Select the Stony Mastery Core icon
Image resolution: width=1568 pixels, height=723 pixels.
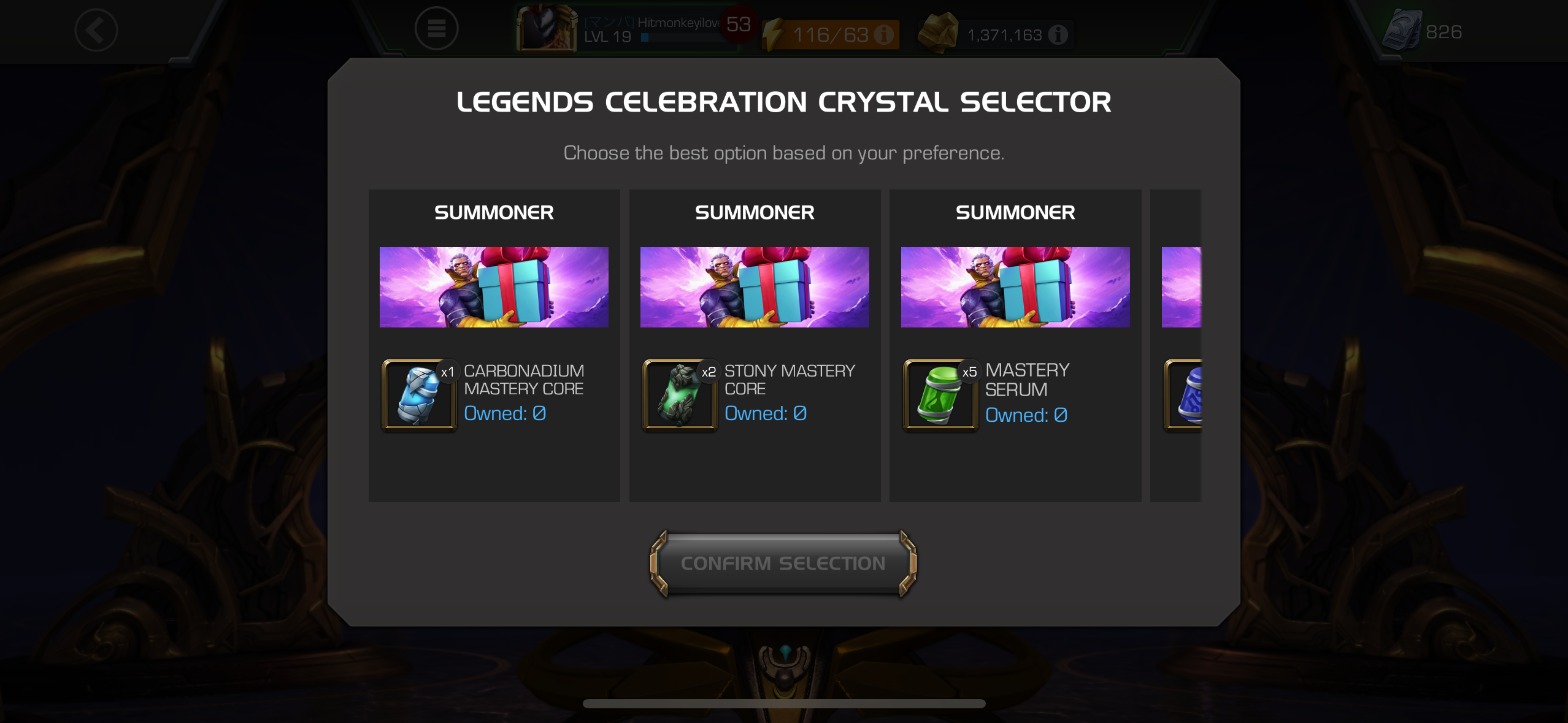(680, 396)
